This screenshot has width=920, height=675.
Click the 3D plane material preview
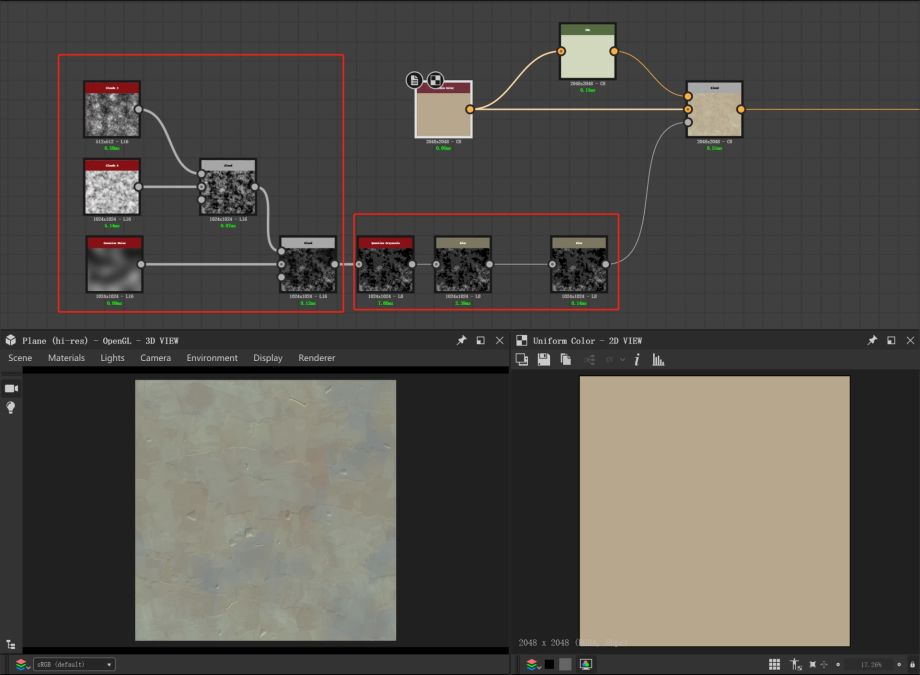coord(265,510)
